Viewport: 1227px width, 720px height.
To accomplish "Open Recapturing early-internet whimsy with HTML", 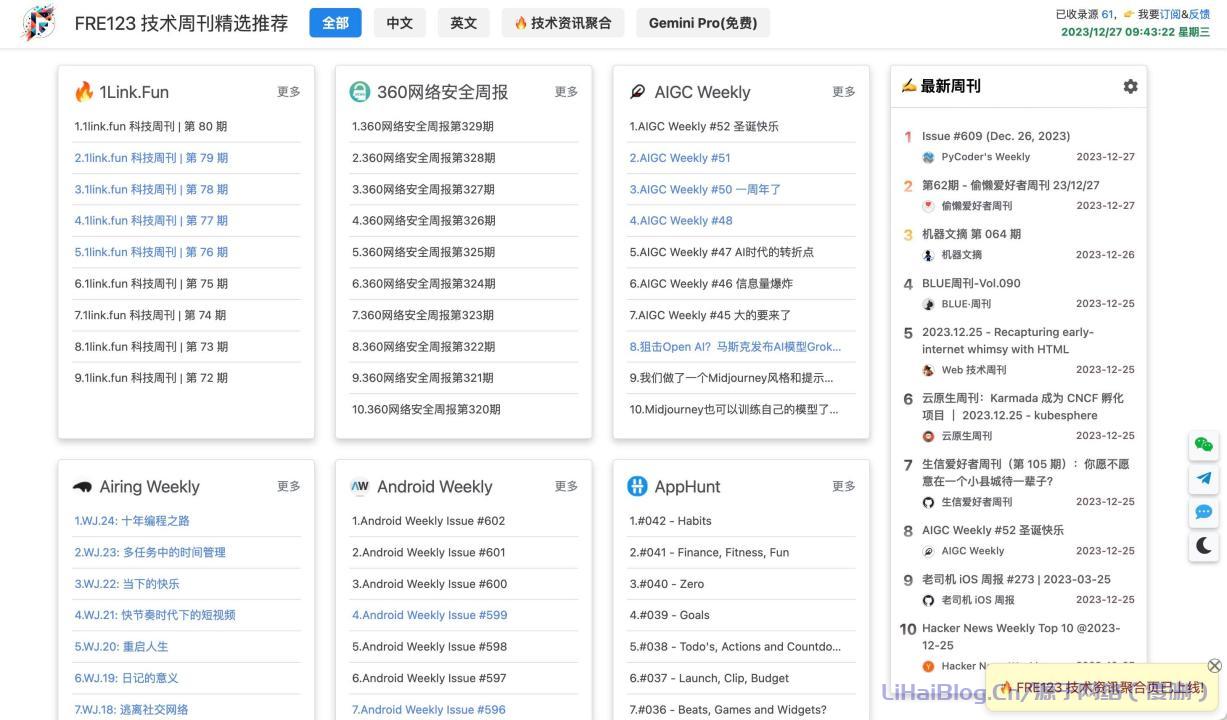I will (1008, 341).
